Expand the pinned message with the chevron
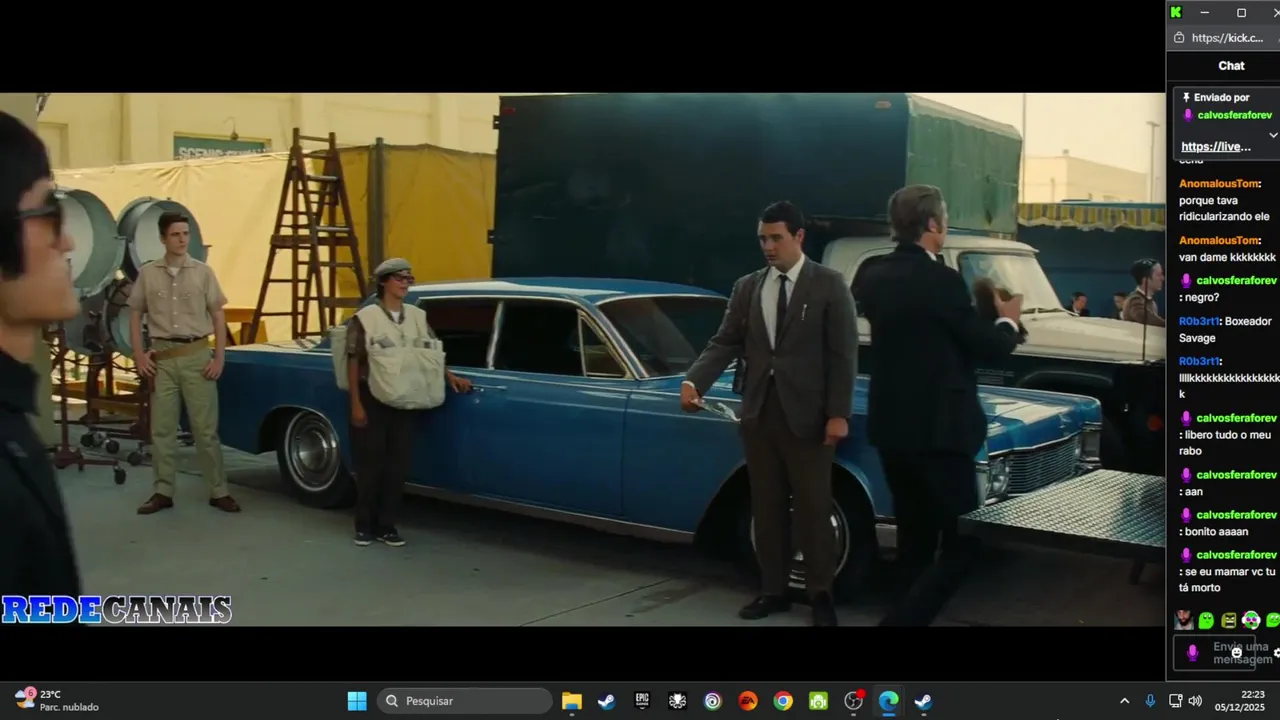1280x720 pixels. click(1273, 135)
